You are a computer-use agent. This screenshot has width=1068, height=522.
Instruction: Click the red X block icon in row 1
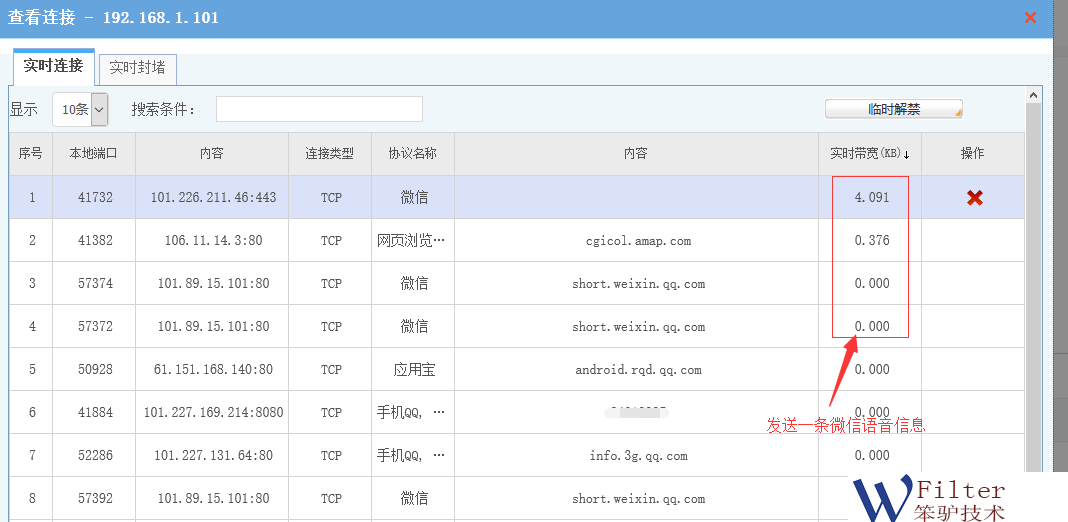pos(974,198)
